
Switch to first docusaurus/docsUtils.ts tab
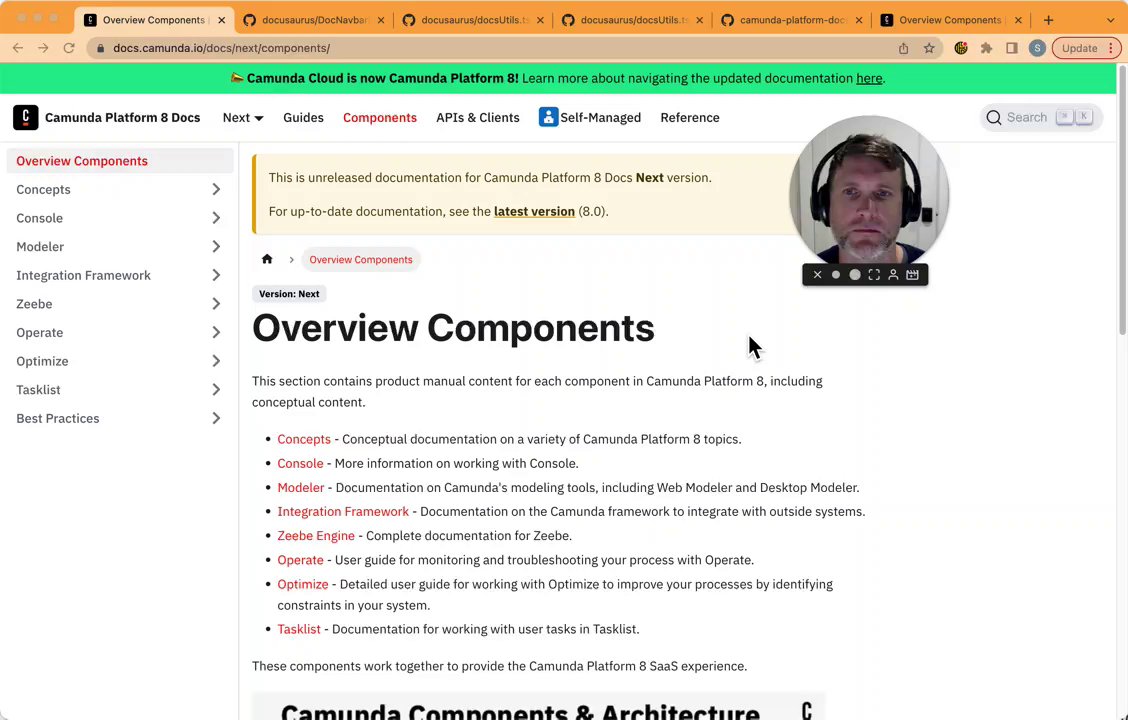point(473,20)
